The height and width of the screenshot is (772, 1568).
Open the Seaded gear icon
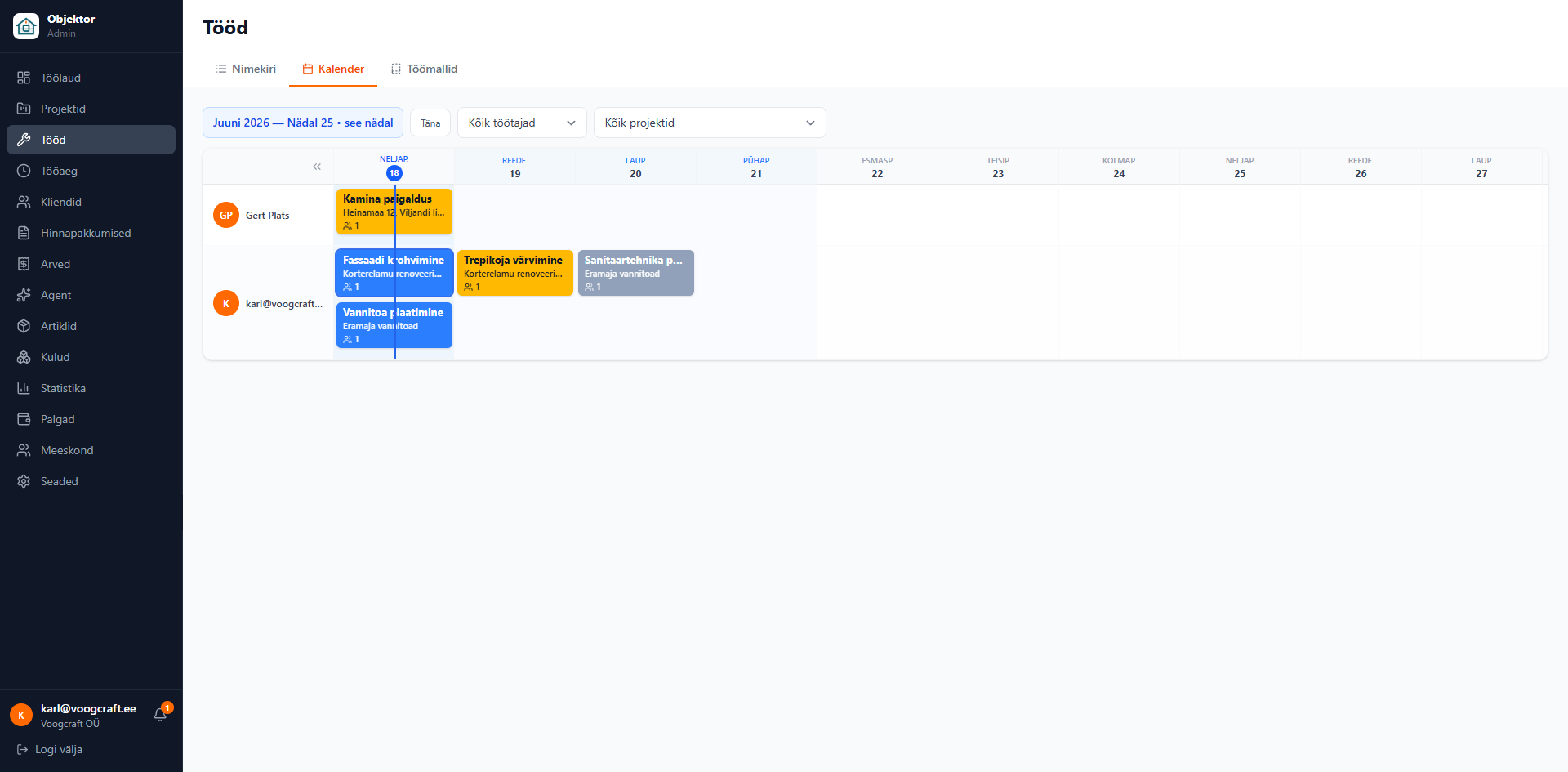(x=24, y=481)
